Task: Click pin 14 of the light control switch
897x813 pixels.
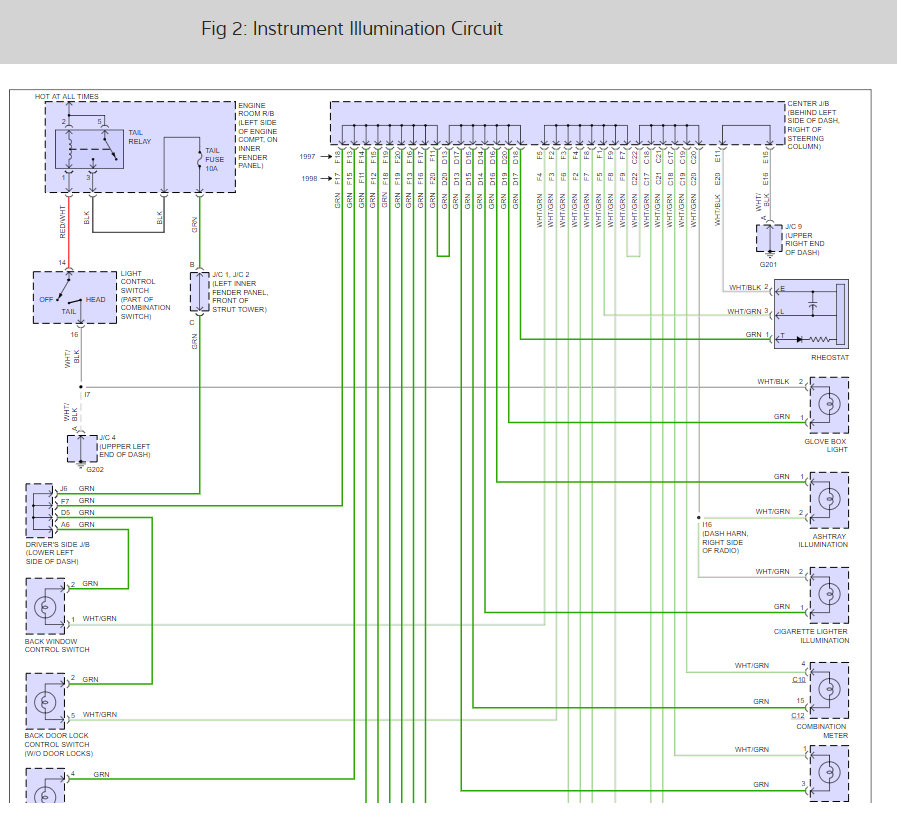Action: pos(62,263)
